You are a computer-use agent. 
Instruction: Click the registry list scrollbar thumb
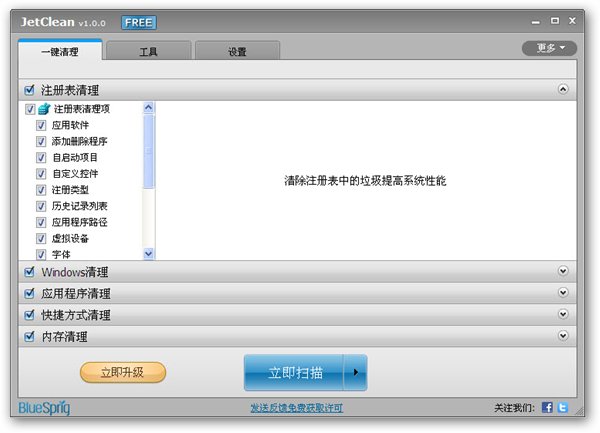pos(148,151)
